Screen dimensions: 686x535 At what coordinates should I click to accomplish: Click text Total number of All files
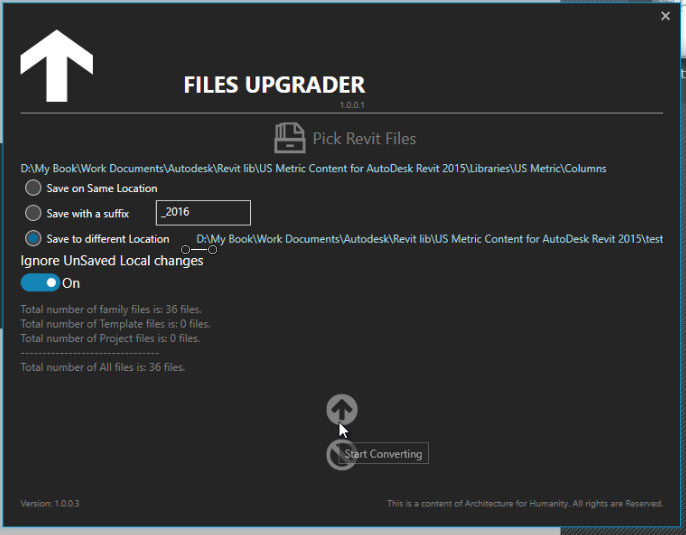103,367
